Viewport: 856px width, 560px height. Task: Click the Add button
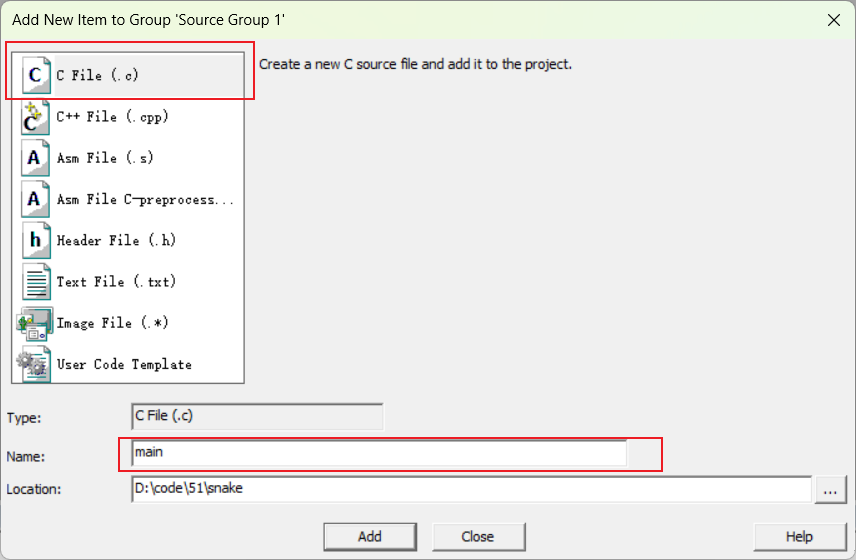point(370,537)
